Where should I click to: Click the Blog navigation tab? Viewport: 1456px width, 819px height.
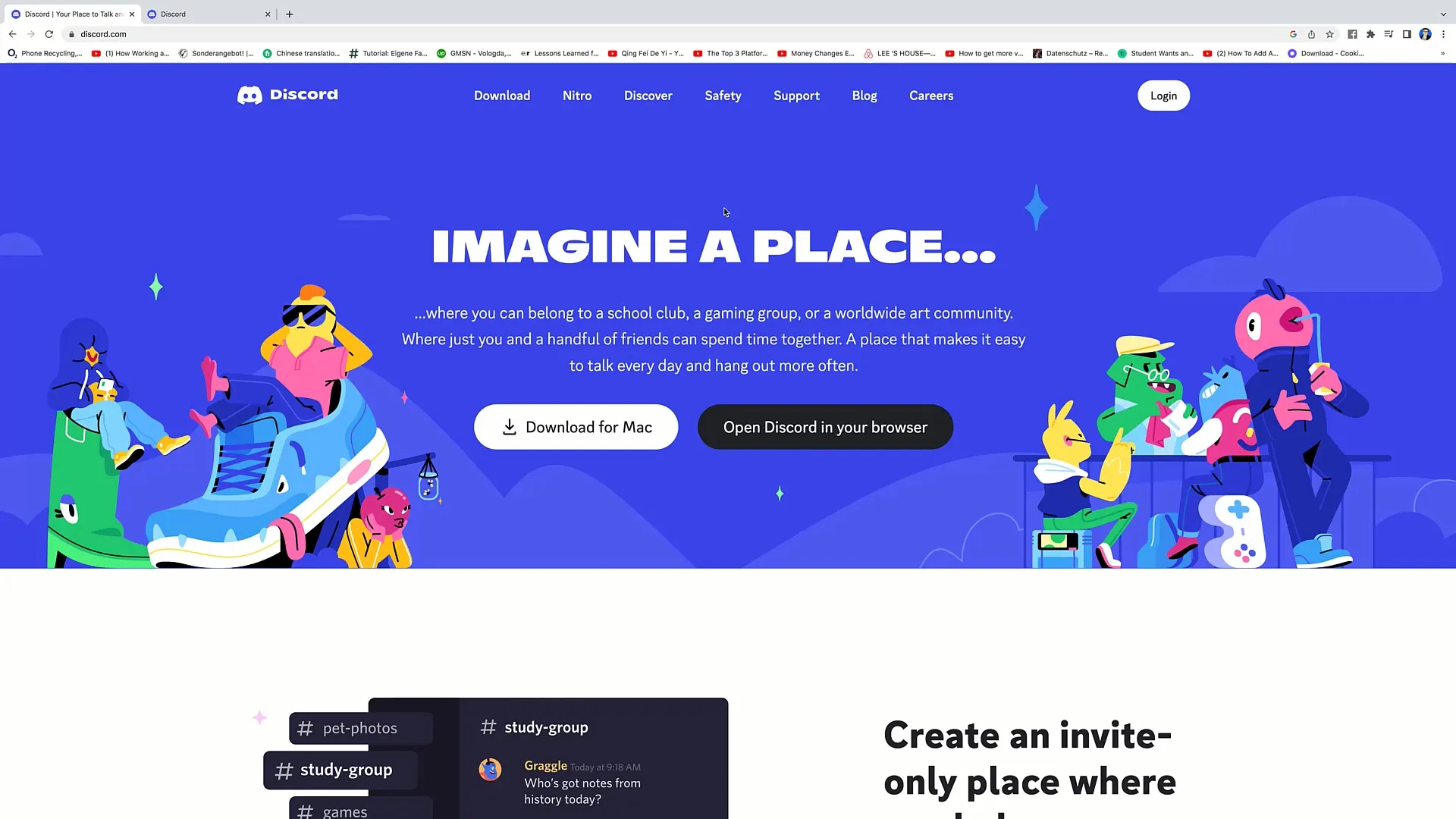(x=864, y=95)
